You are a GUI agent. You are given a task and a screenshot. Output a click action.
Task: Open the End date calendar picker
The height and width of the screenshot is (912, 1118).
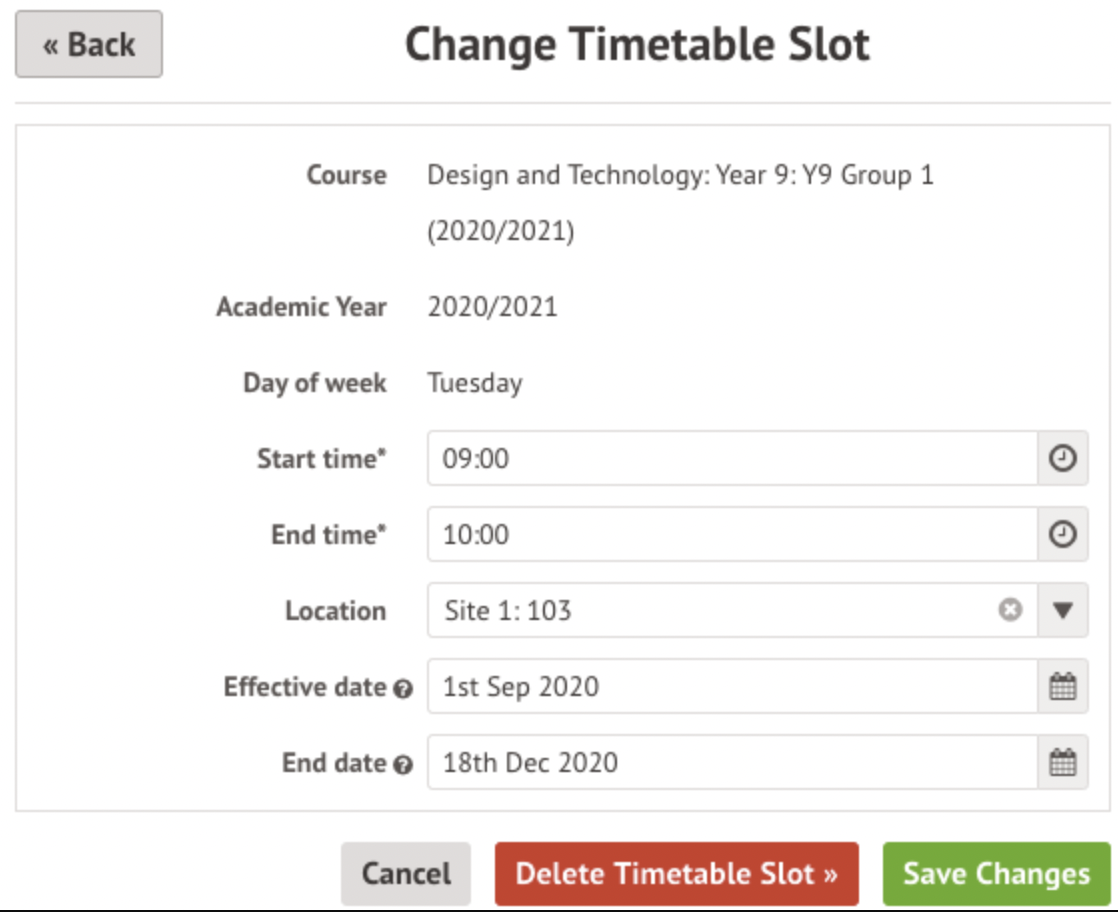(1062, 763)
